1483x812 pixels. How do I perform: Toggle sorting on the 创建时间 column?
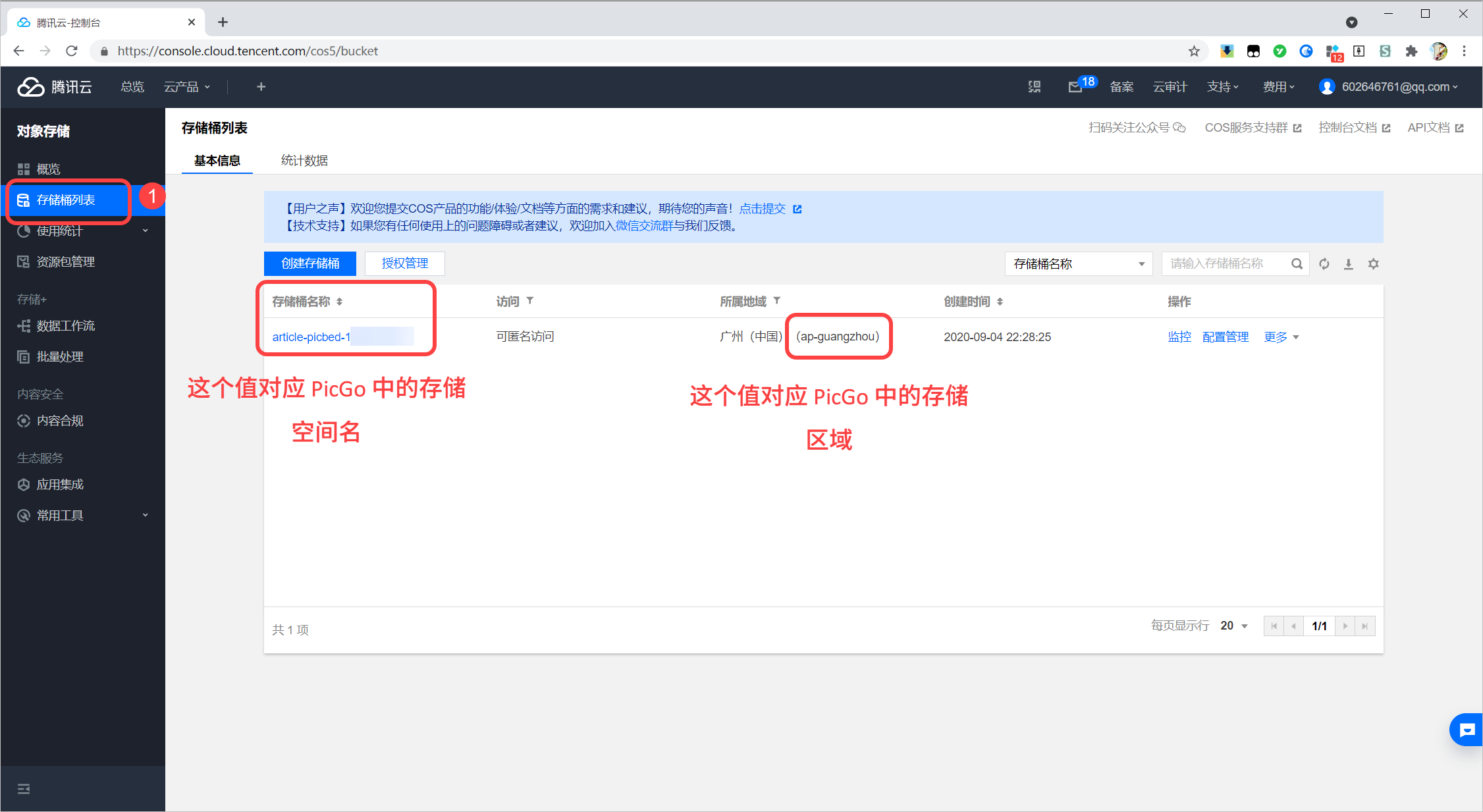tap(1000, 302)
